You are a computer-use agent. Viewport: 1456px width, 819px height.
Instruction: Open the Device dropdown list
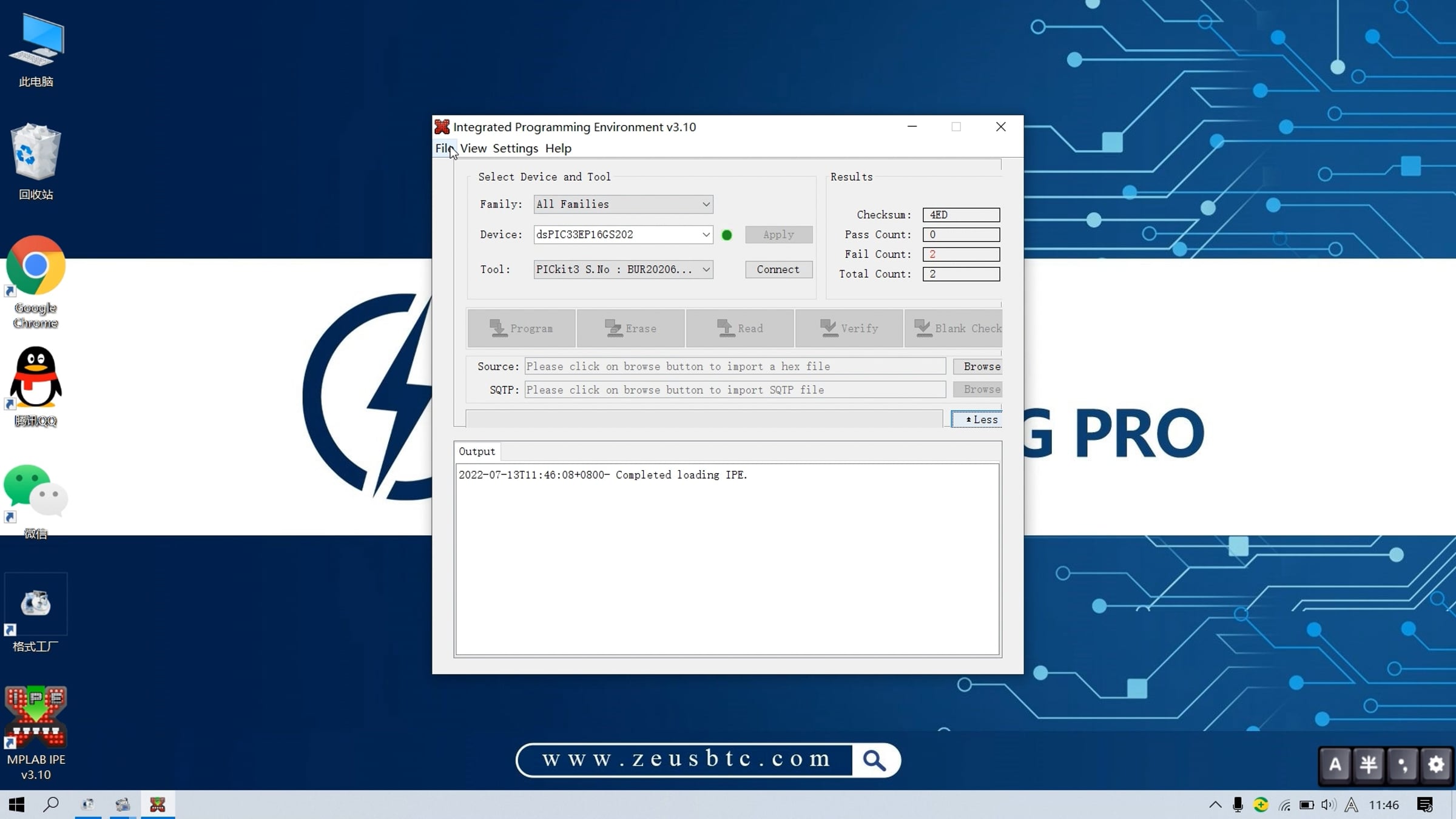(706, 235)
